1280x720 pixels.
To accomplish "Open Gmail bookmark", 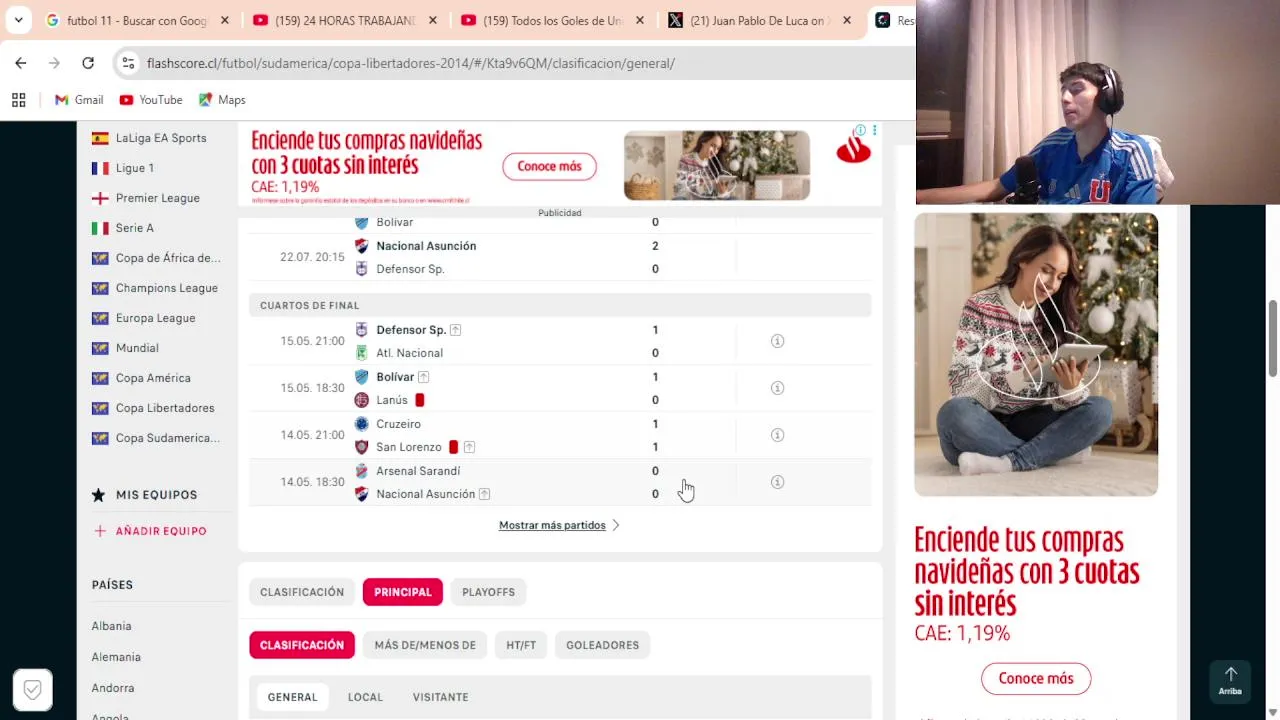I will coord(79,100).
